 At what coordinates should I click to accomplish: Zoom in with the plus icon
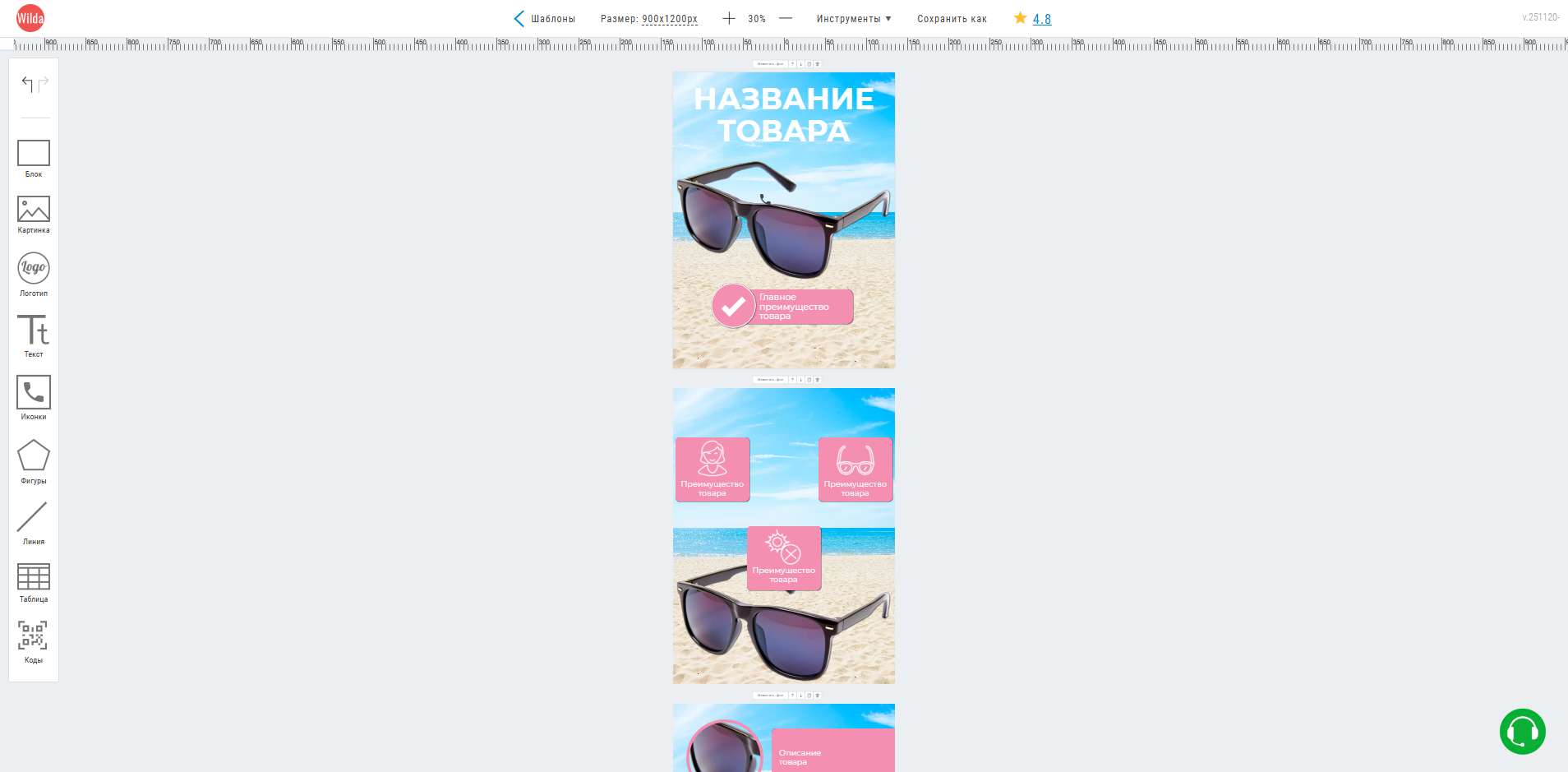[x=729, y=18]
